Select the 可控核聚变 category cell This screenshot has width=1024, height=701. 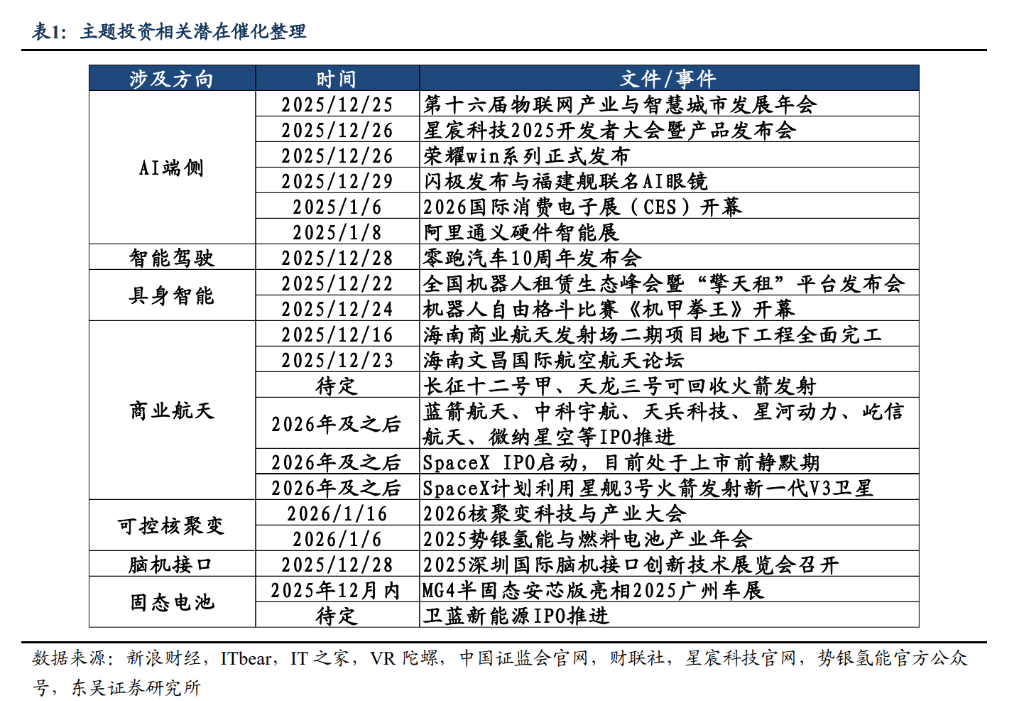172,525
